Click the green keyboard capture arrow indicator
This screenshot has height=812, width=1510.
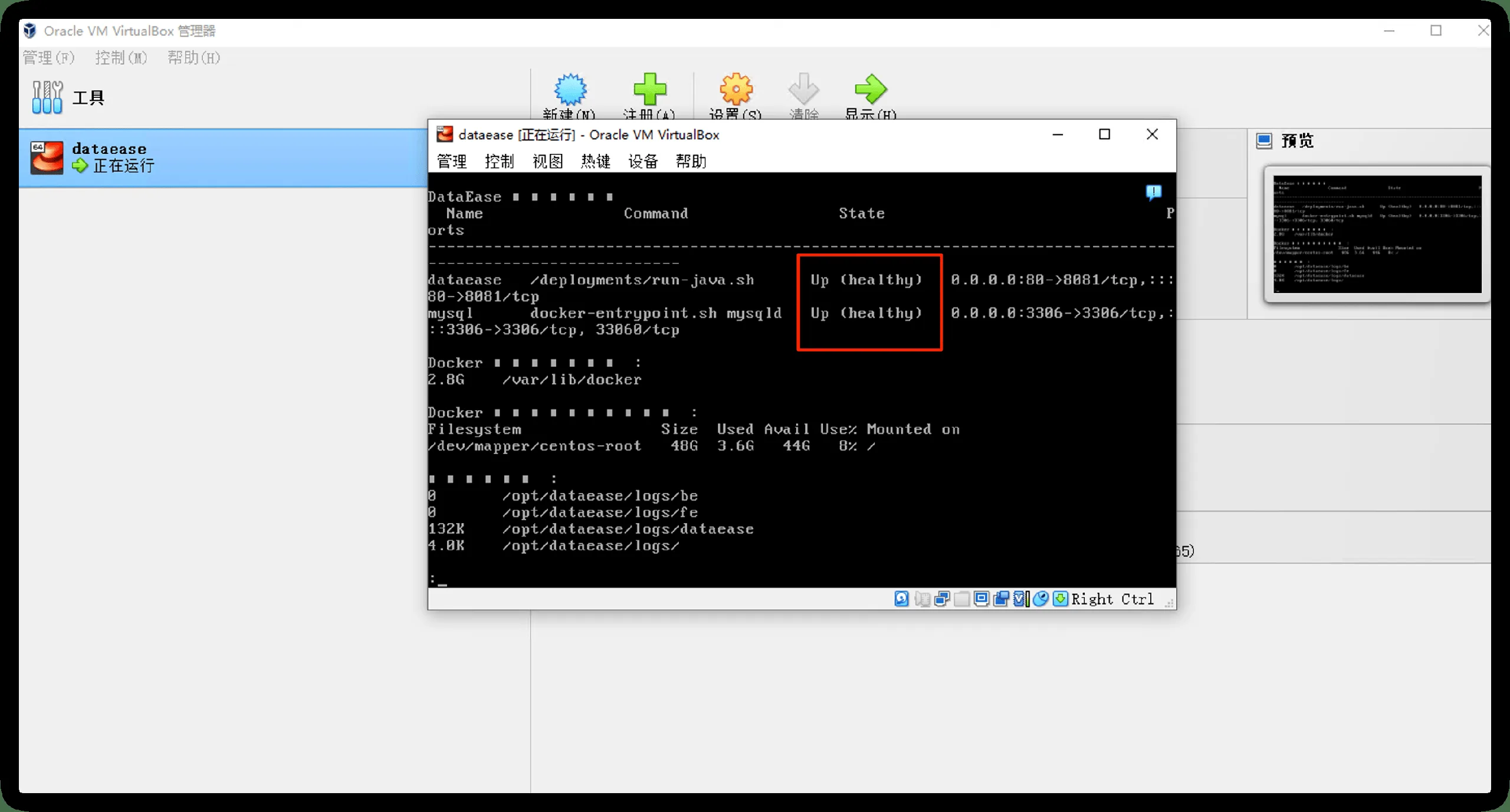tap(1060, 599)
